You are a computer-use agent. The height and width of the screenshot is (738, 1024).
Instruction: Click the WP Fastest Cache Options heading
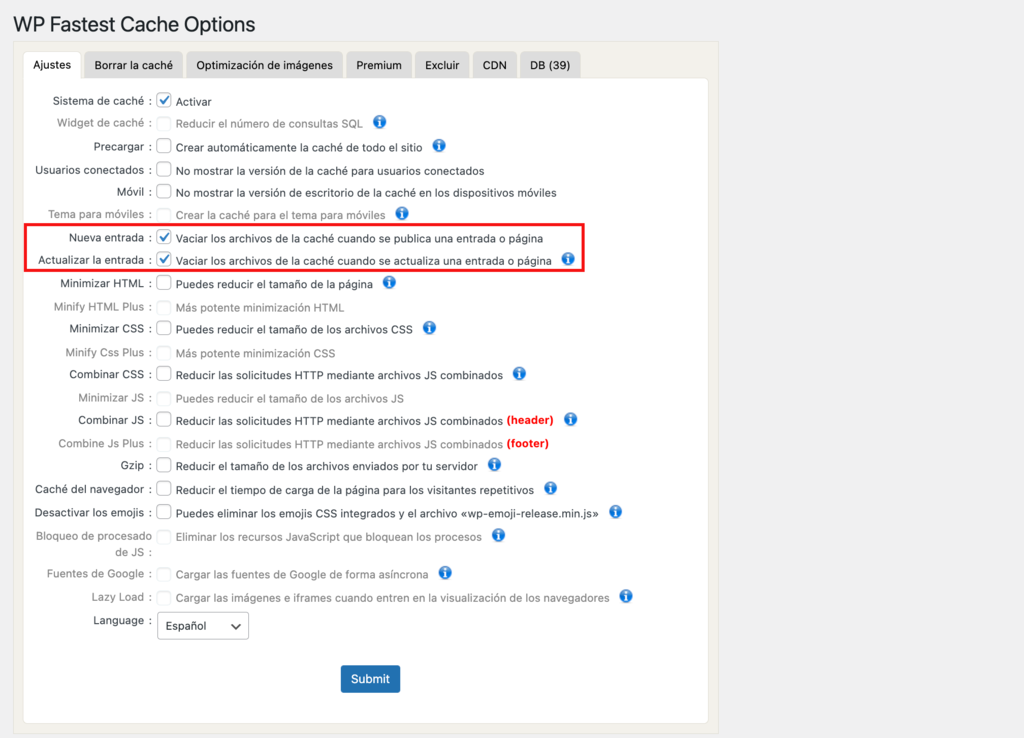[x=135, y=25]
